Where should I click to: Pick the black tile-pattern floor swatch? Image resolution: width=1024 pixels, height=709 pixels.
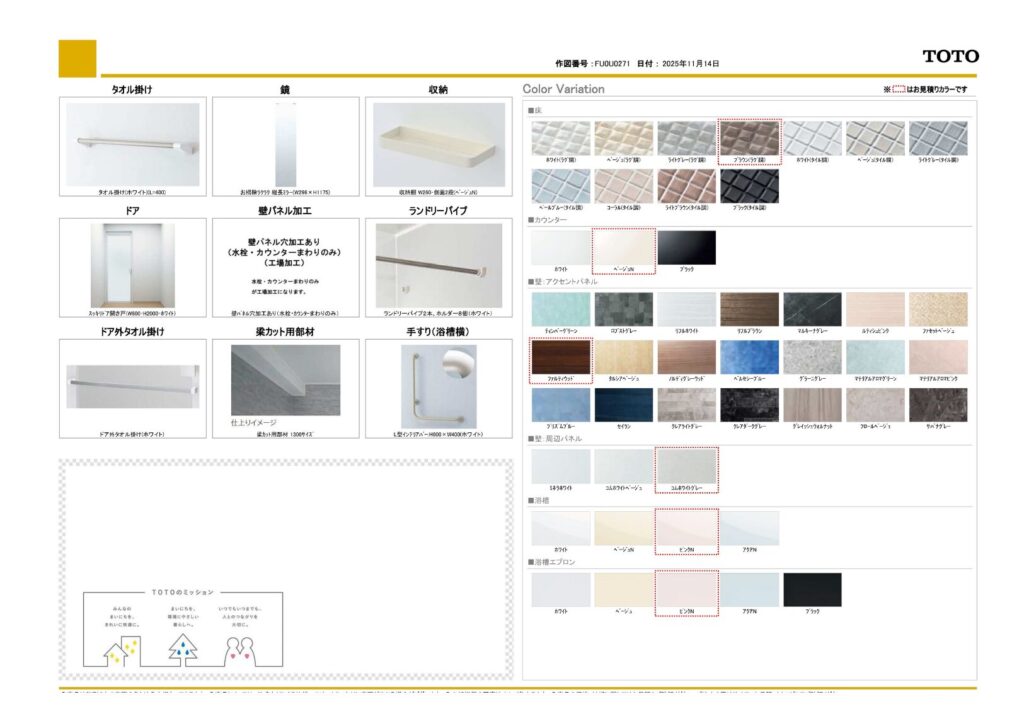[749, 186]
